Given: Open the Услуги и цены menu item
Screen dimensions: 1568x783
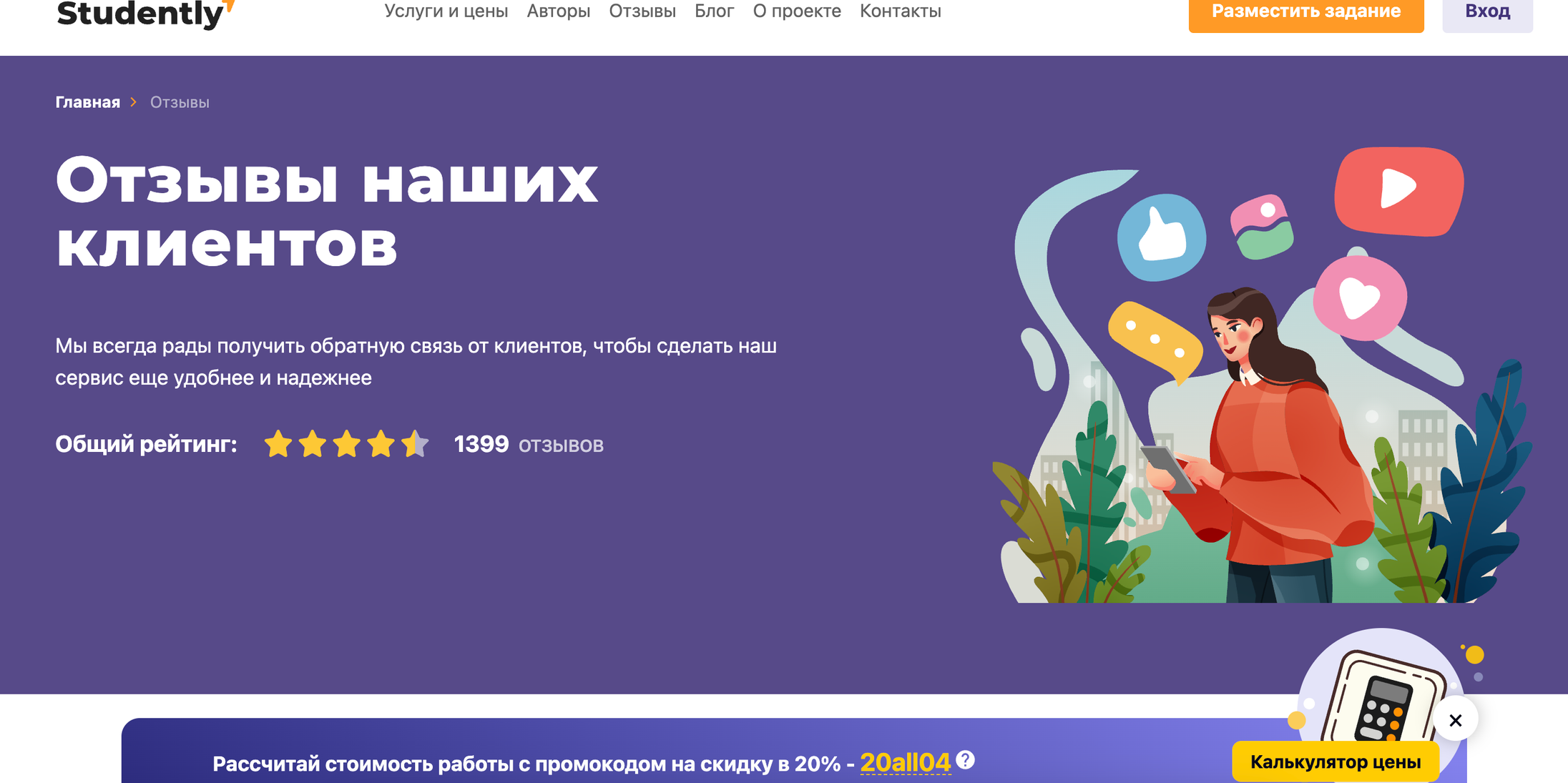Looking at the screenshot, I should pos(446,11).
